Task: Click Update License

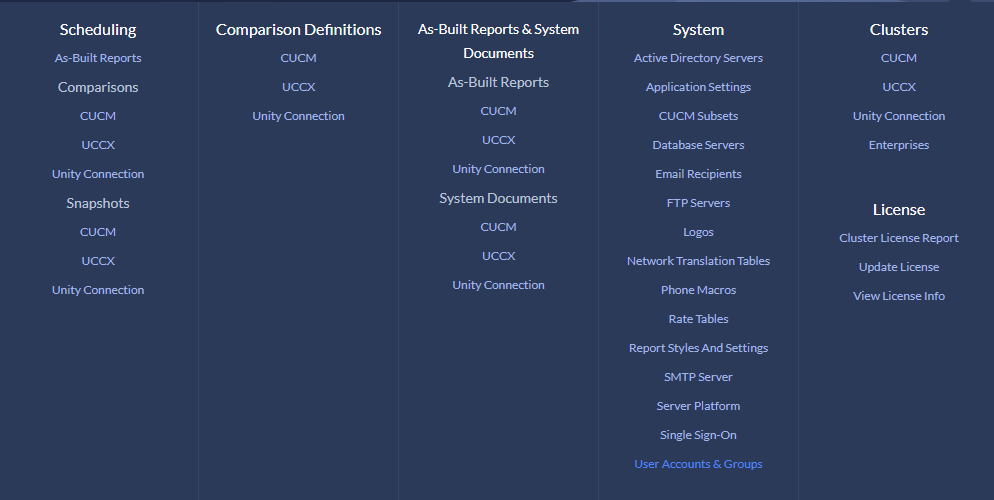Action: (x=898, y=267)
